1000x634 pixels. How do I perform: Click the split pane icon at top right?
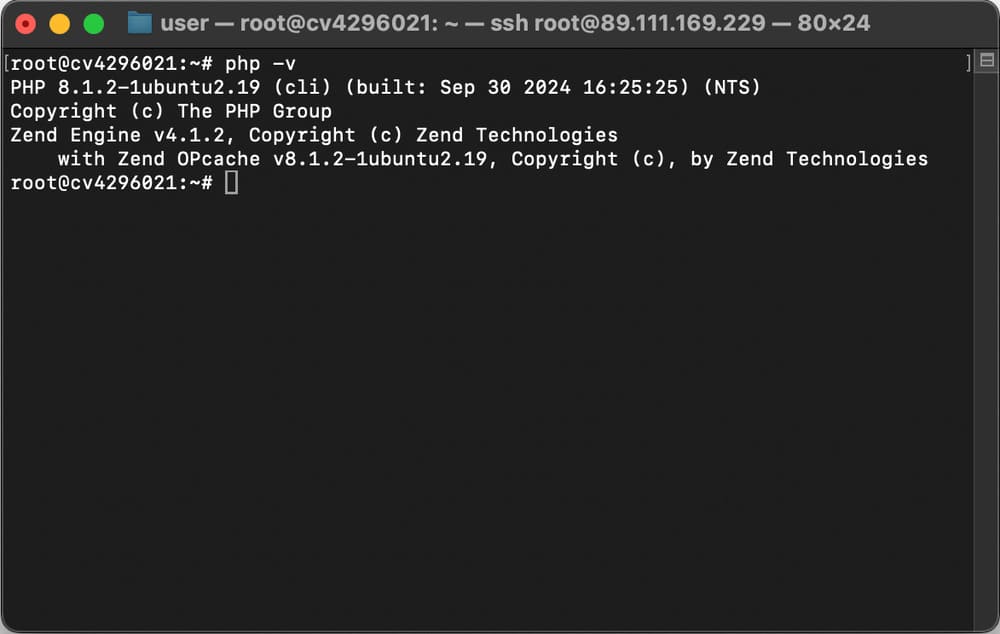pyautogui.click(x=987, y=60)
